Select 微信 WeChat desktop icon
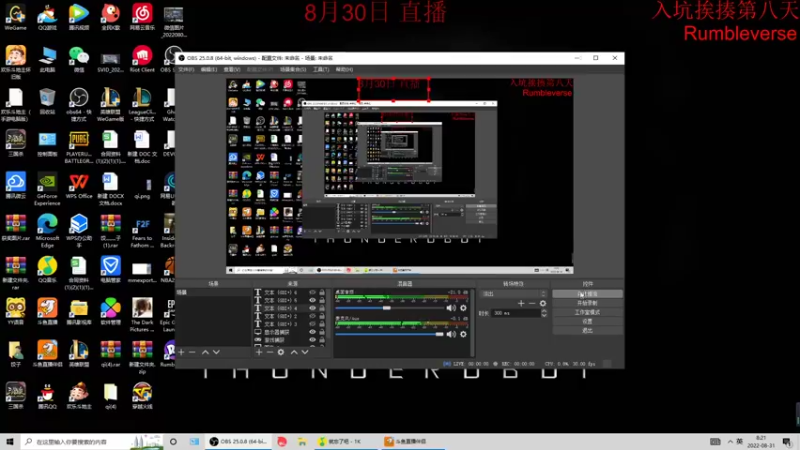This screenshot has height=450, width=800. coord(79,59)
